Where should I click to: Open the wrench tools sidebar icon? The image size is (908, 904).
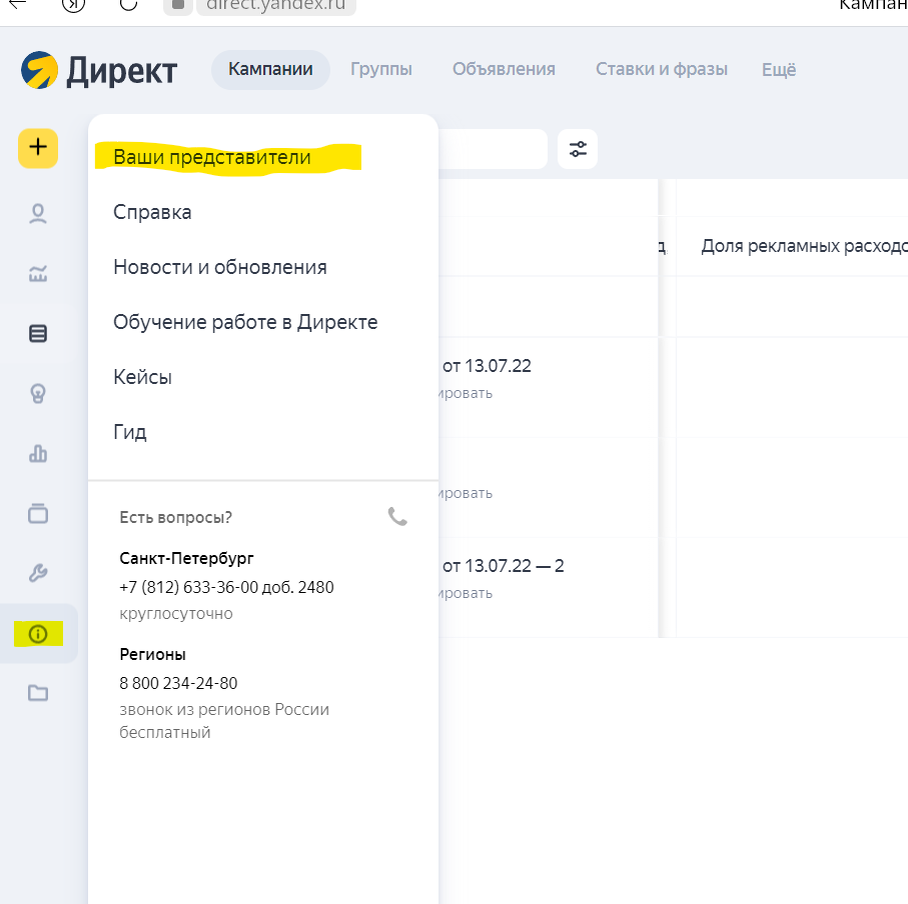[38, 573]
